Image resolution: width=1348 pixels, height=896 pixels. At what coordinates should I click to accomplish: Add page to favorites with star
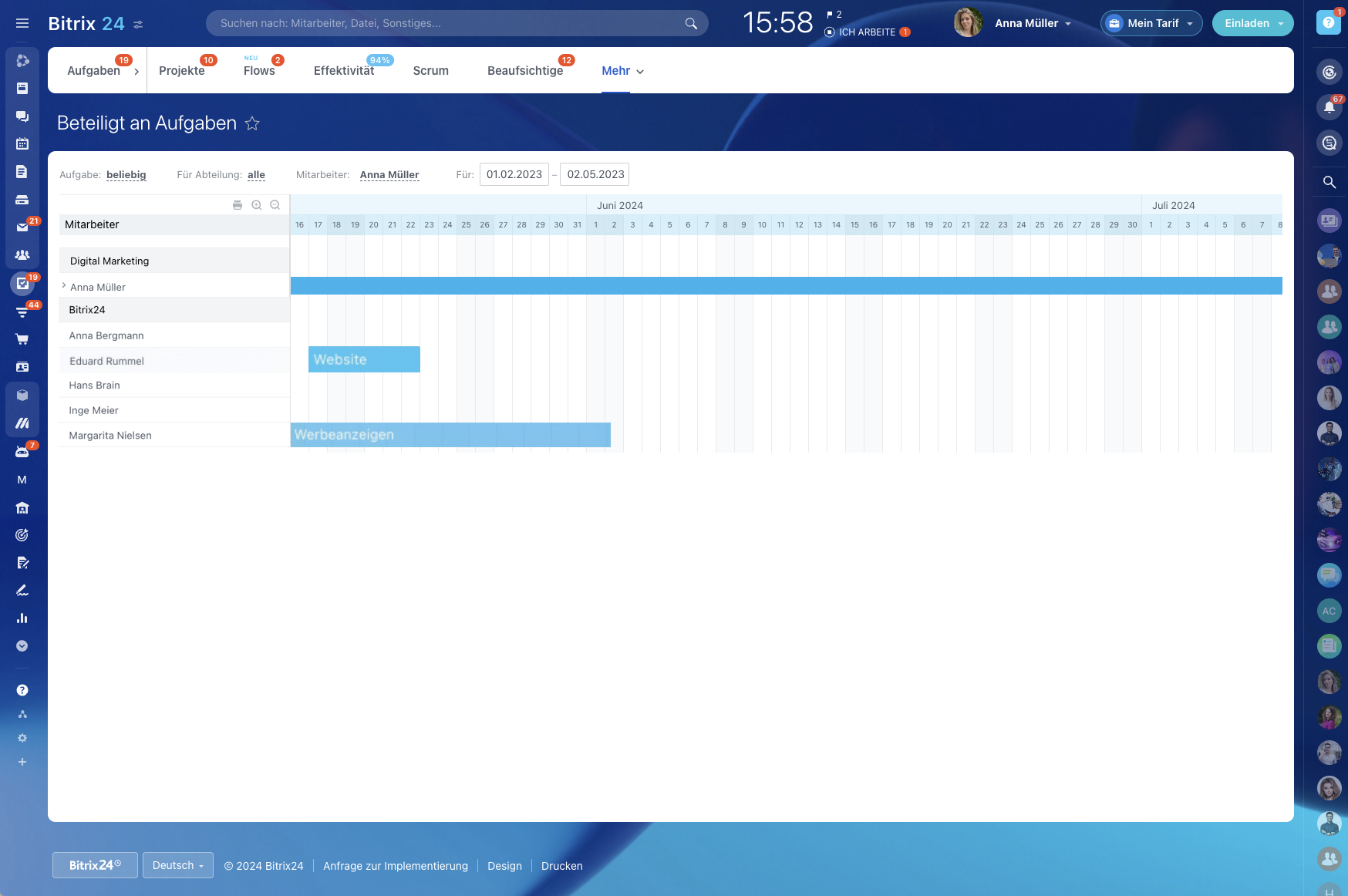coord(252,123)
